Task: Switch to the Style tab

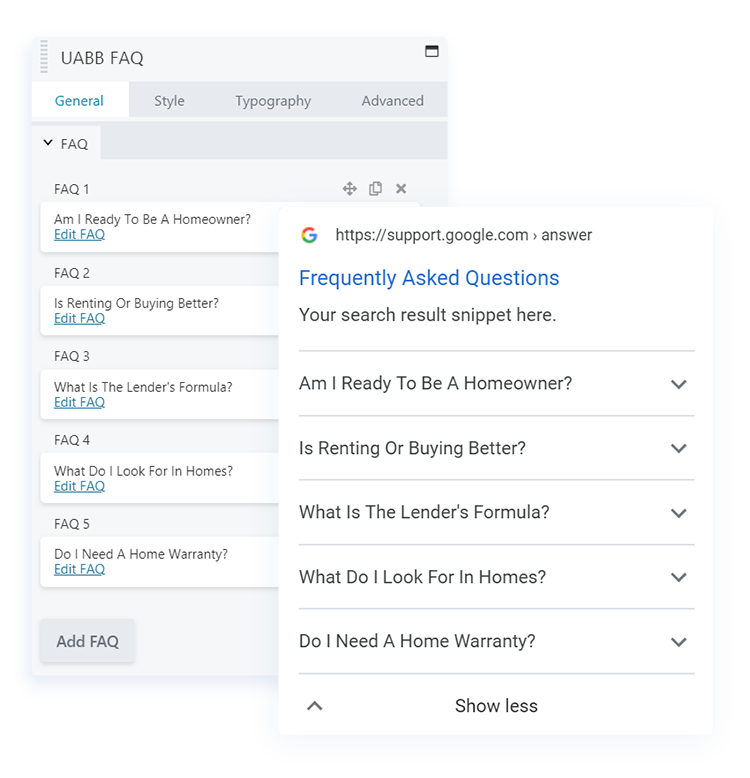Action: 169,100
